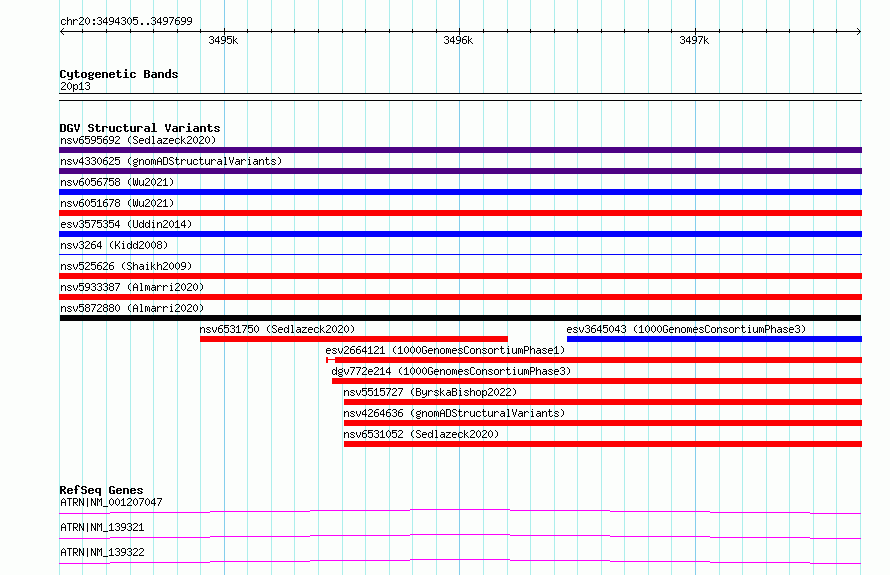Click the thin blue line for nsv3264
This screenshot has height=575, width=890.
click(460, 254)
